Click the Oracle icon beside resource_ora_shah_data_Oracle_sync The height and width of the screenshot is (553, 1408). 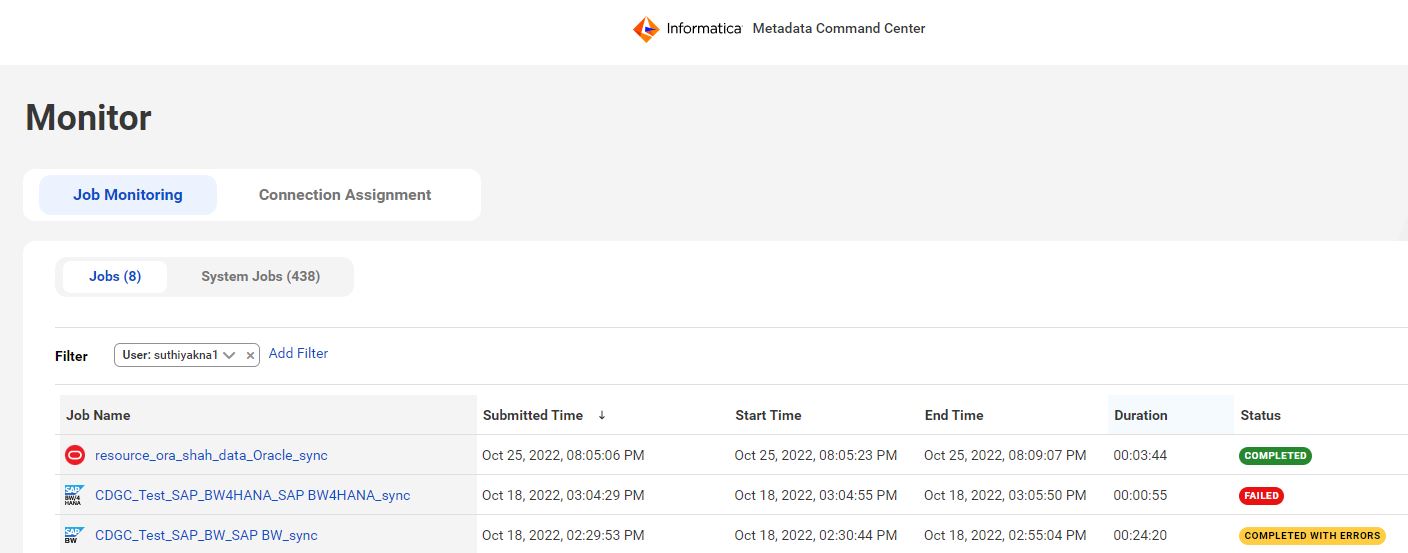(74, 455)
